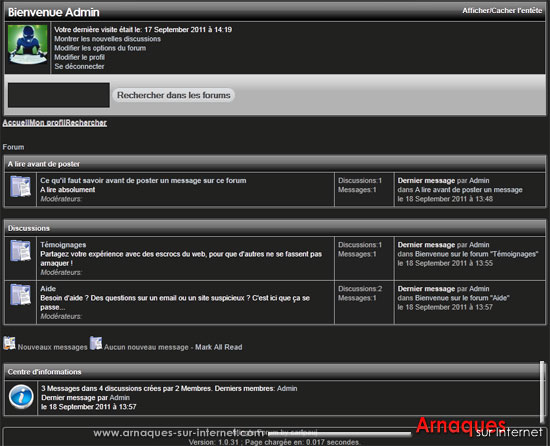Image resolution: width=550 pixels, height=446 pixels.
Task: Open 'Montrer les nouvelles discussions'
Action: [107, 39]
